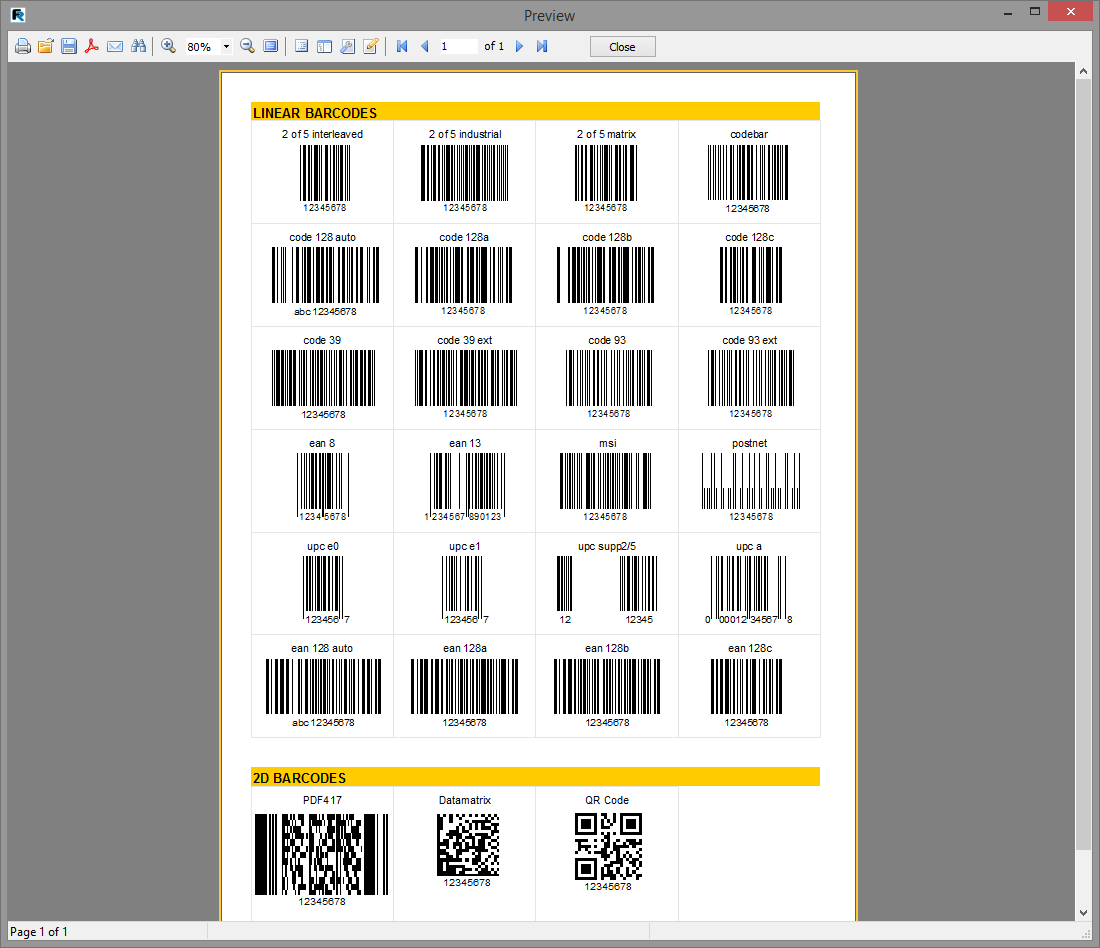This screenshot has width=1100, height=948.
Task: Click the 'abc12345678' text under code 128 auto
Action: tap(325, 312)
